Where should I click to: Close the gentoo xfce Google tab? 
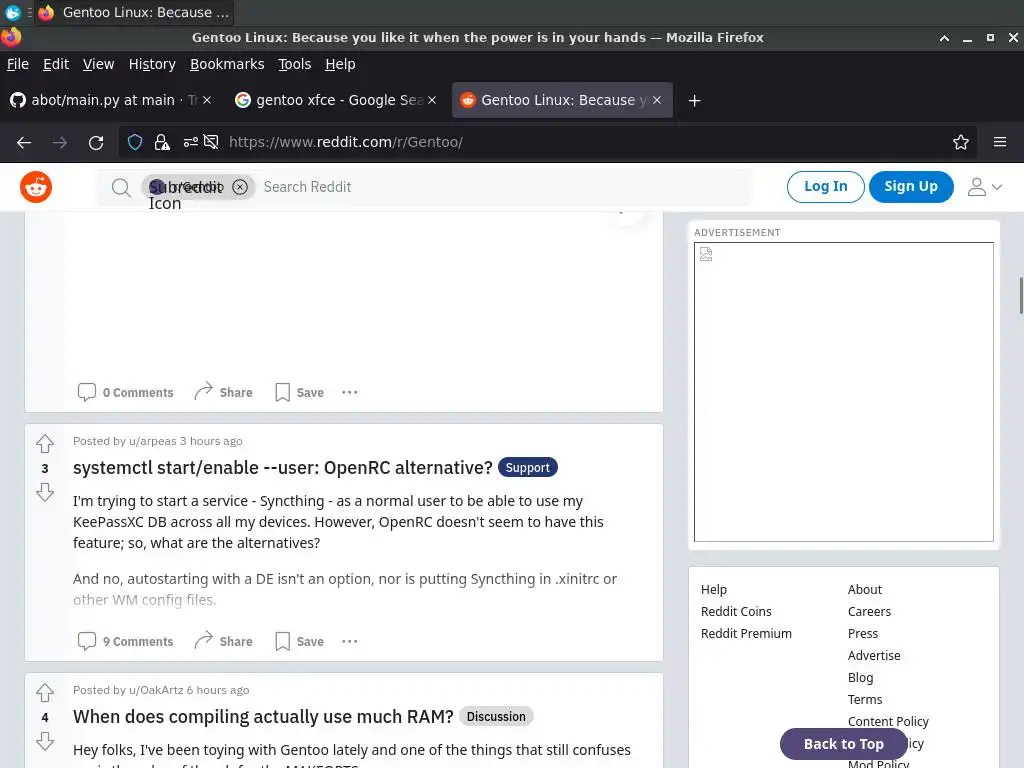pos(432,100)
